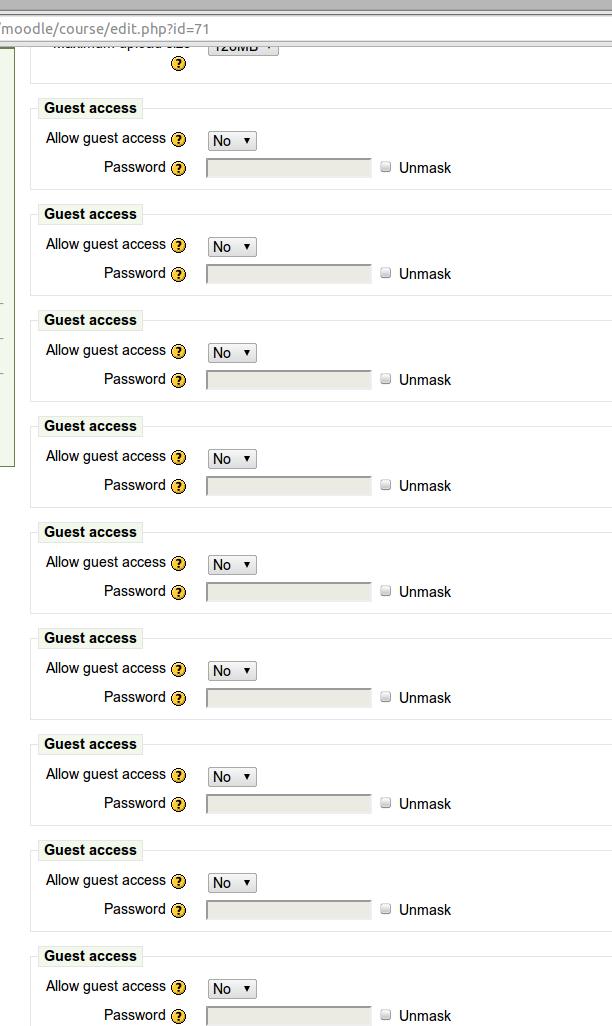Open help icon below Maximum upload size

(179, 64)
